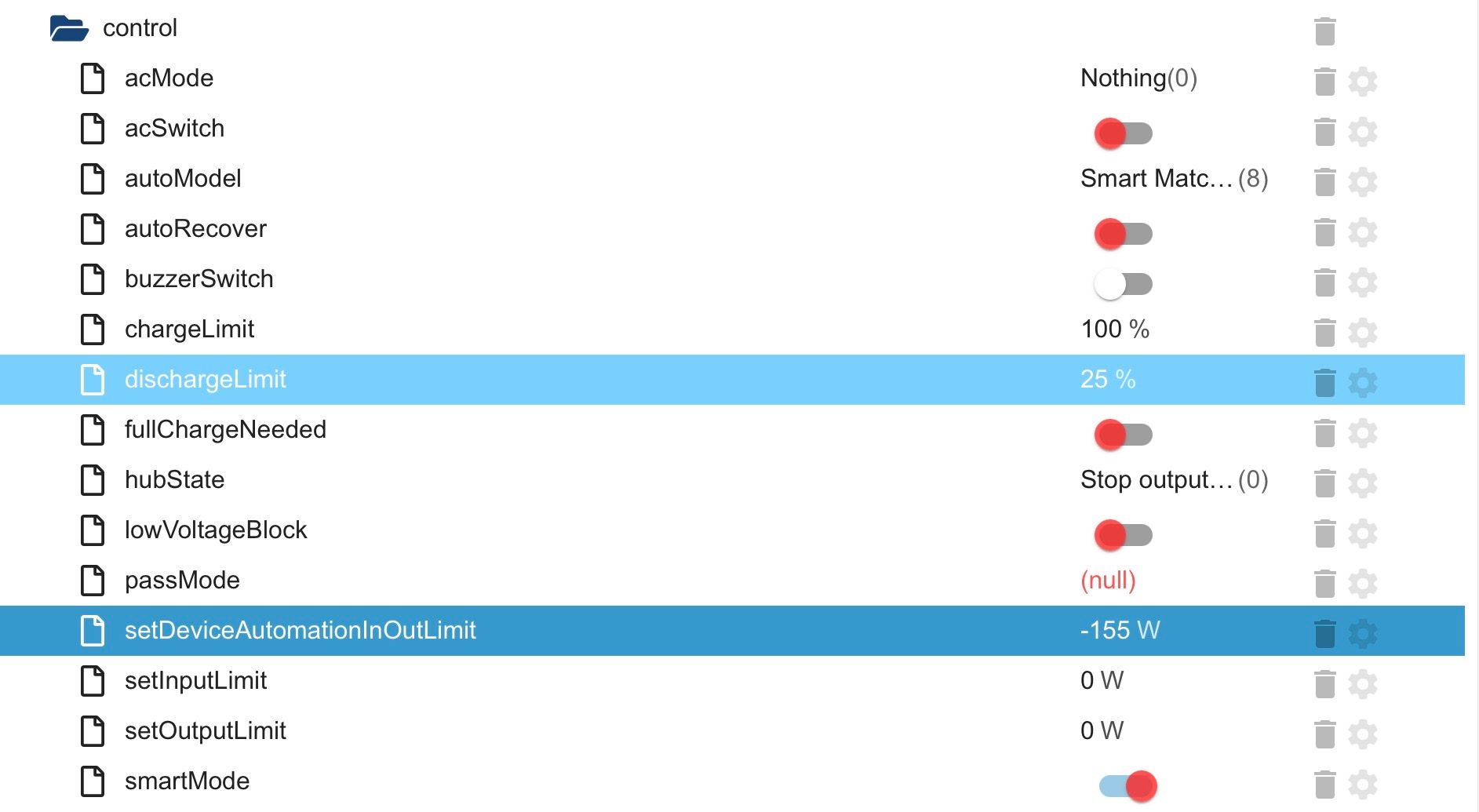Open settings gear for setDeviceAutomationInOutLimit
The width and height of the screenshot is (1479, 812).
pos(1362,633)
